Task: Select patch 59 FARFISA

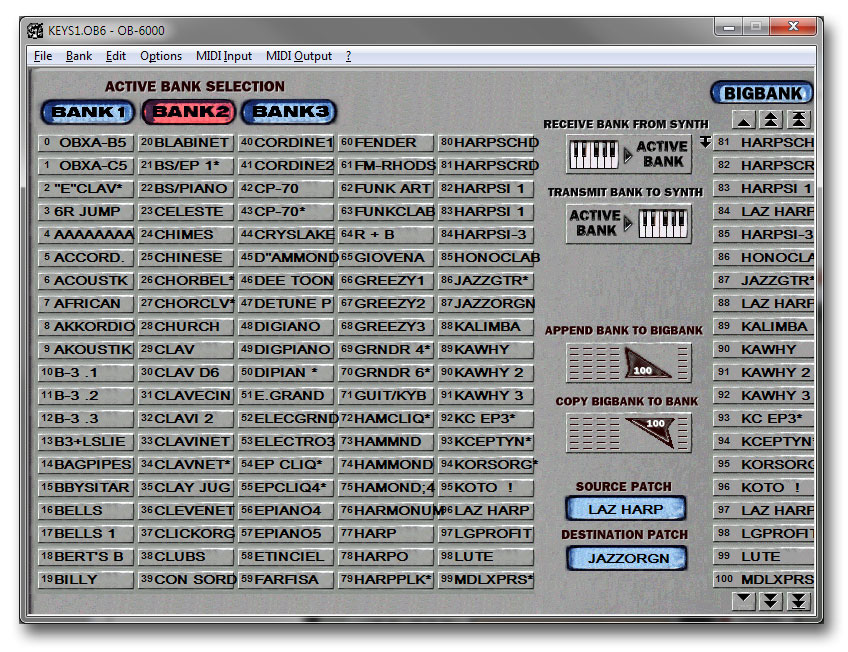Action: coord(286,580)
